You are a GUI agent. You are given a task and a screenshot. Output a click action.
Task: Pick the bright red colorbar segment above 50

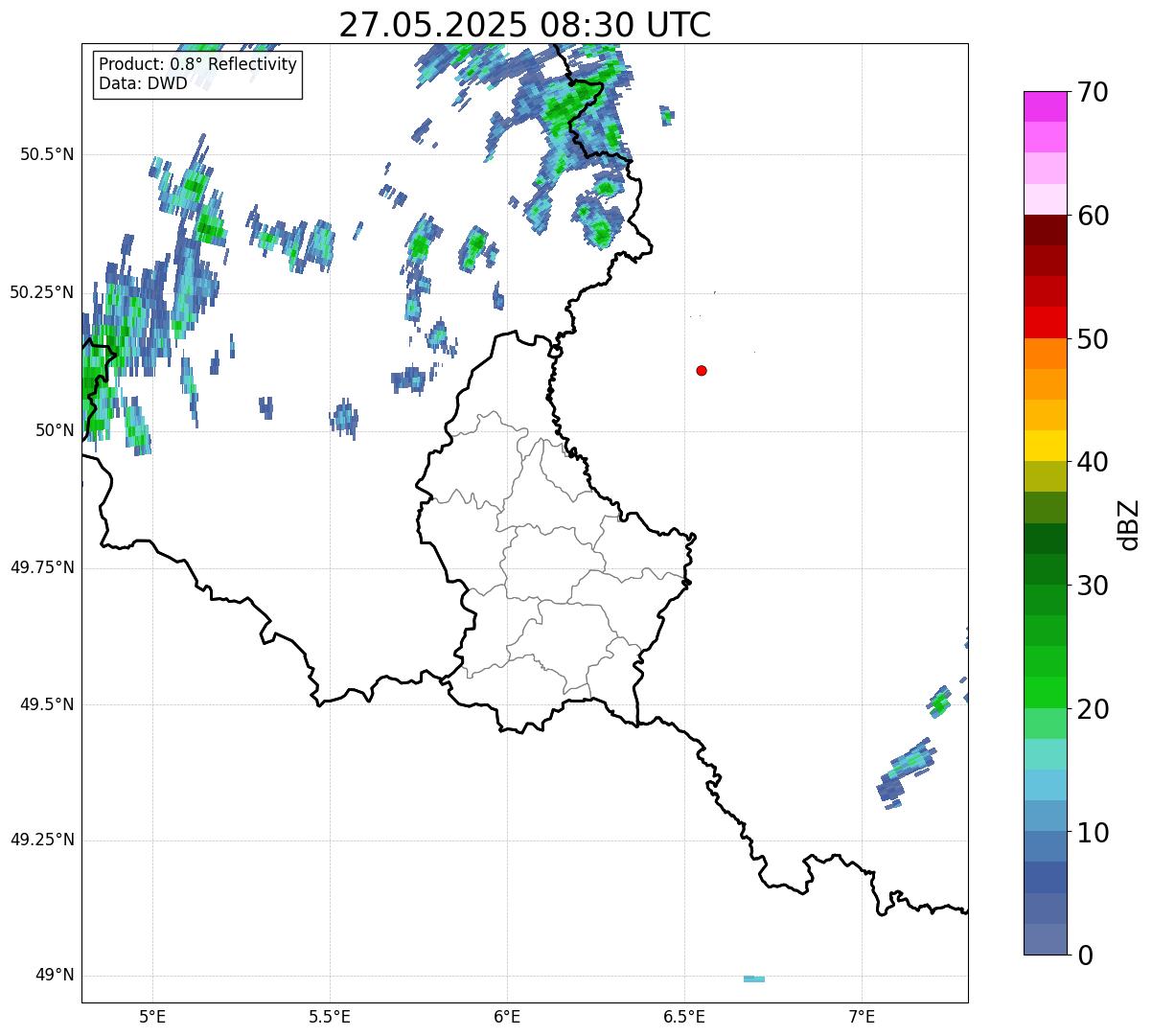pos(1045,322)
